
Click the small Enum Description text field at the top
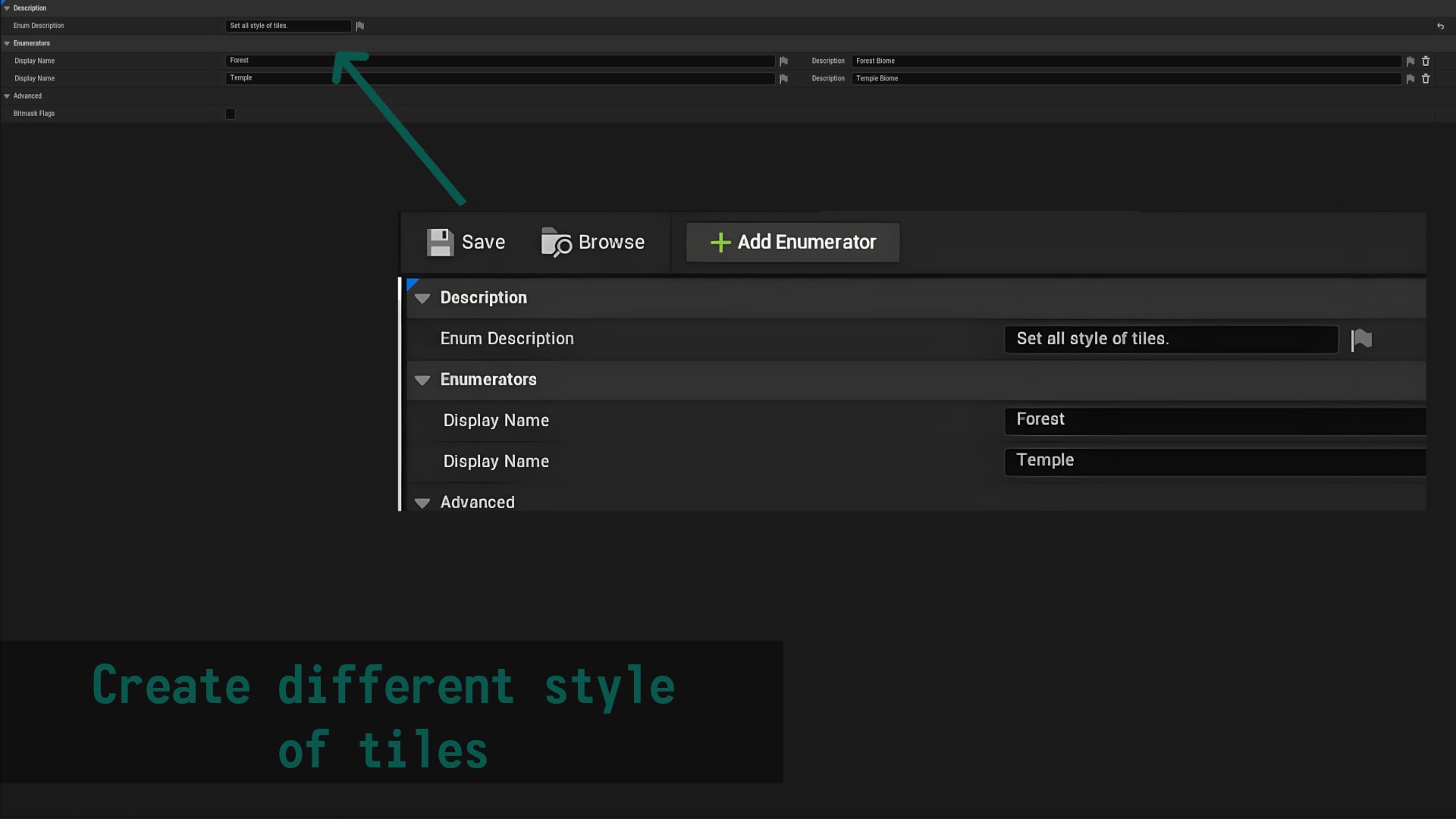288,26
